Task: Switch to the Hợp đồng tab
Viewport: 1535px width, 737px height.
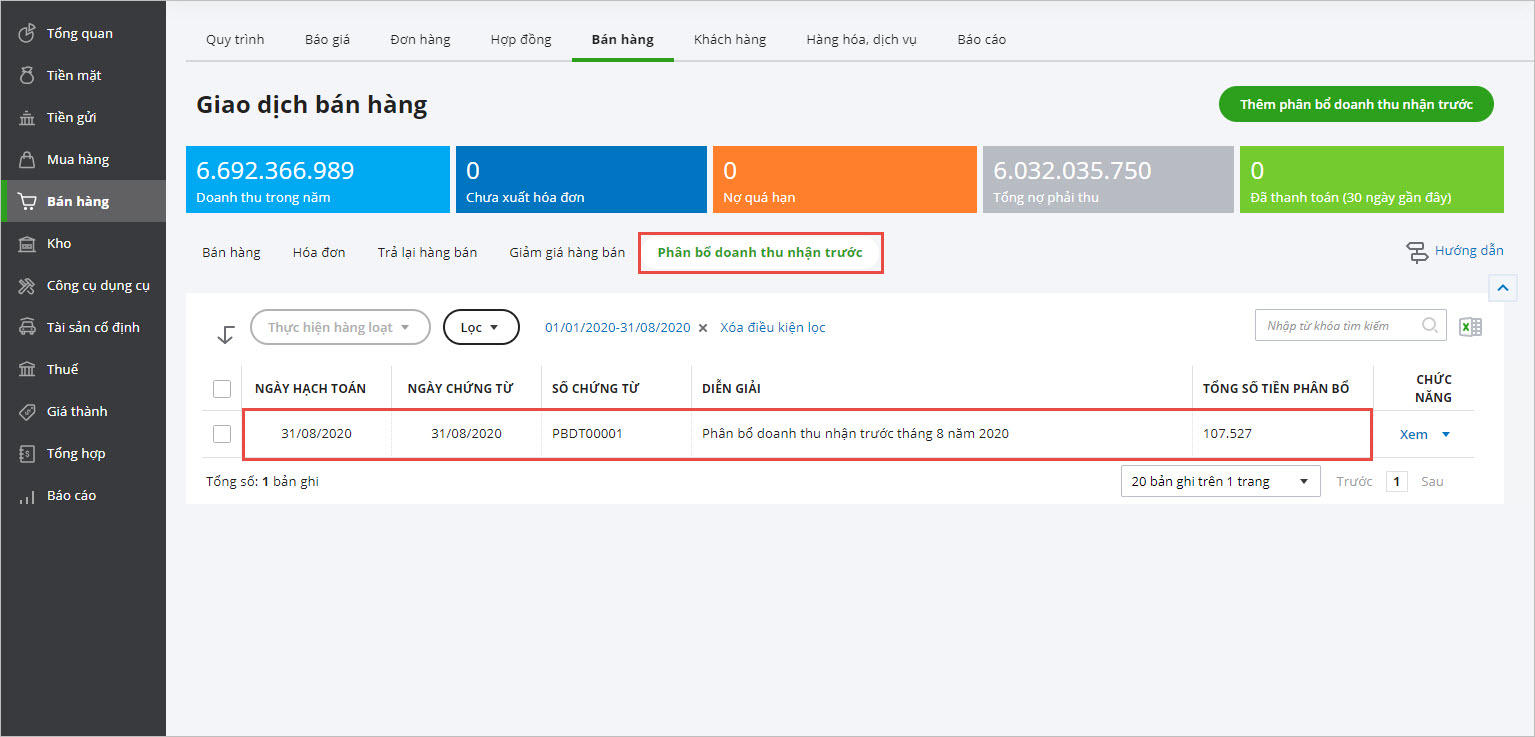Action: pyautogui.click(x=521, y=40)
